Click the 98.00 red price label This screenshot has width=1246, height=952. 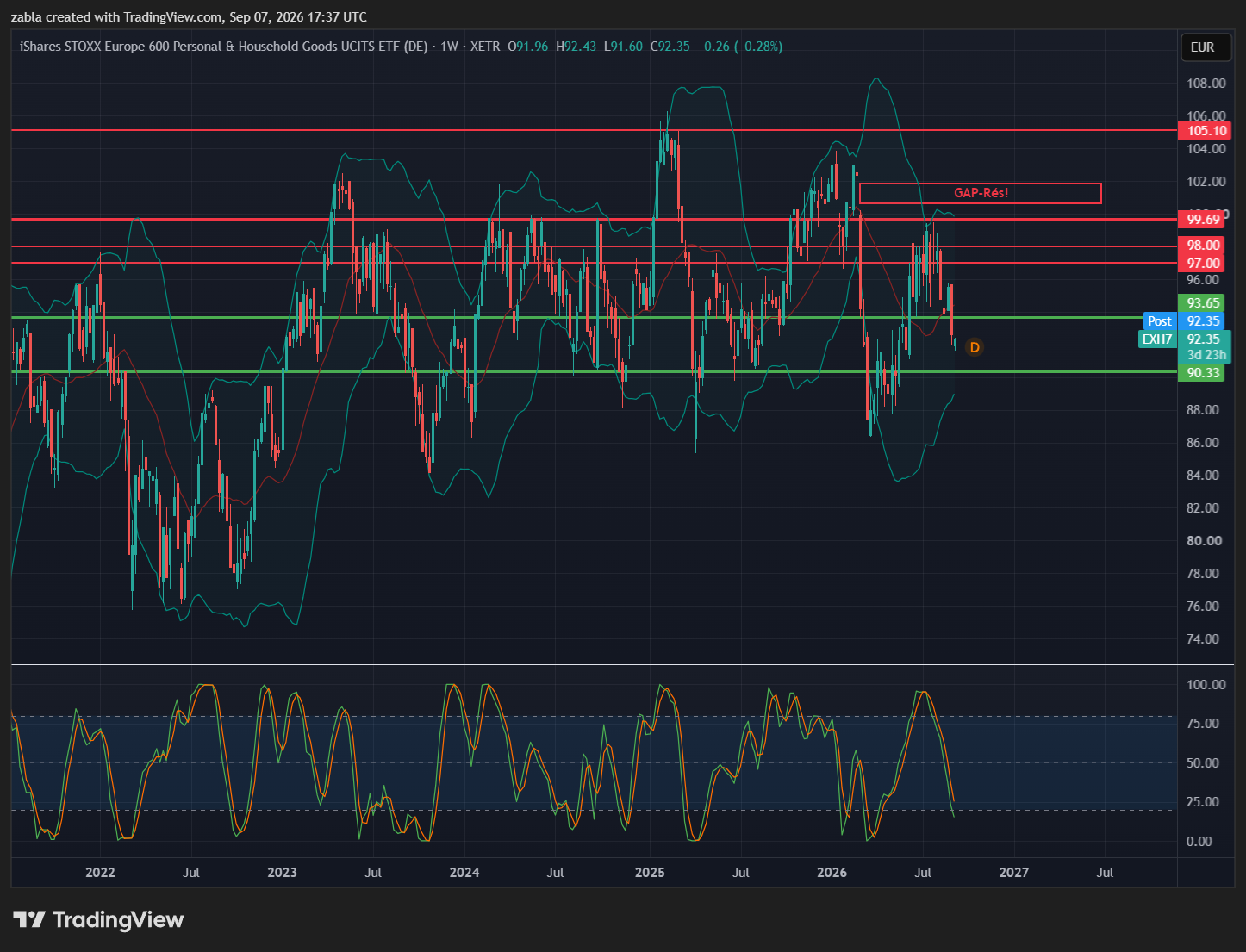1205,246
